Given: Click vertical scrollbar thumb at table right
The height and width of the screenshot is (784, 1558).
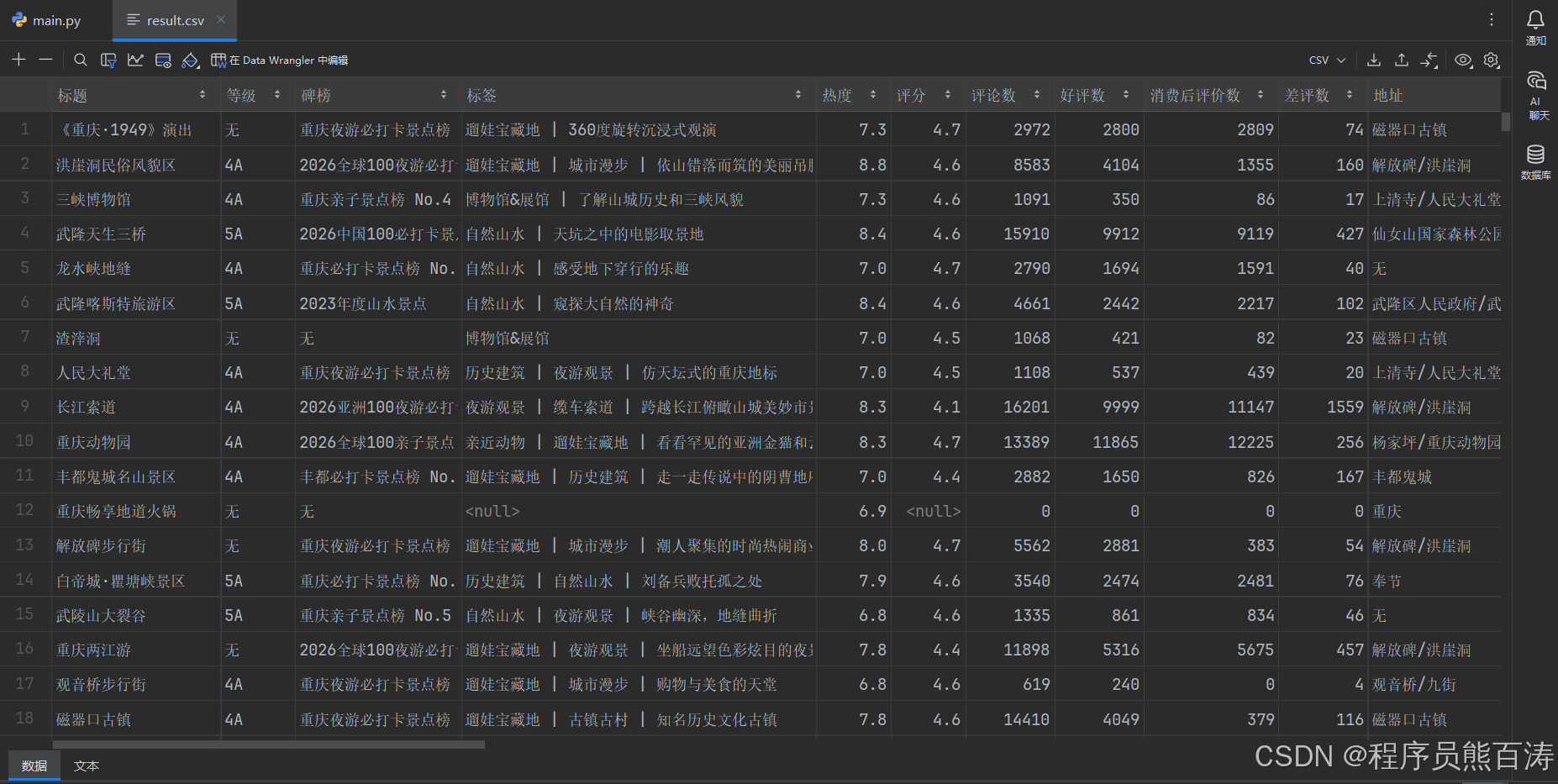Looking at the screenshot, I should point(1506,122).
